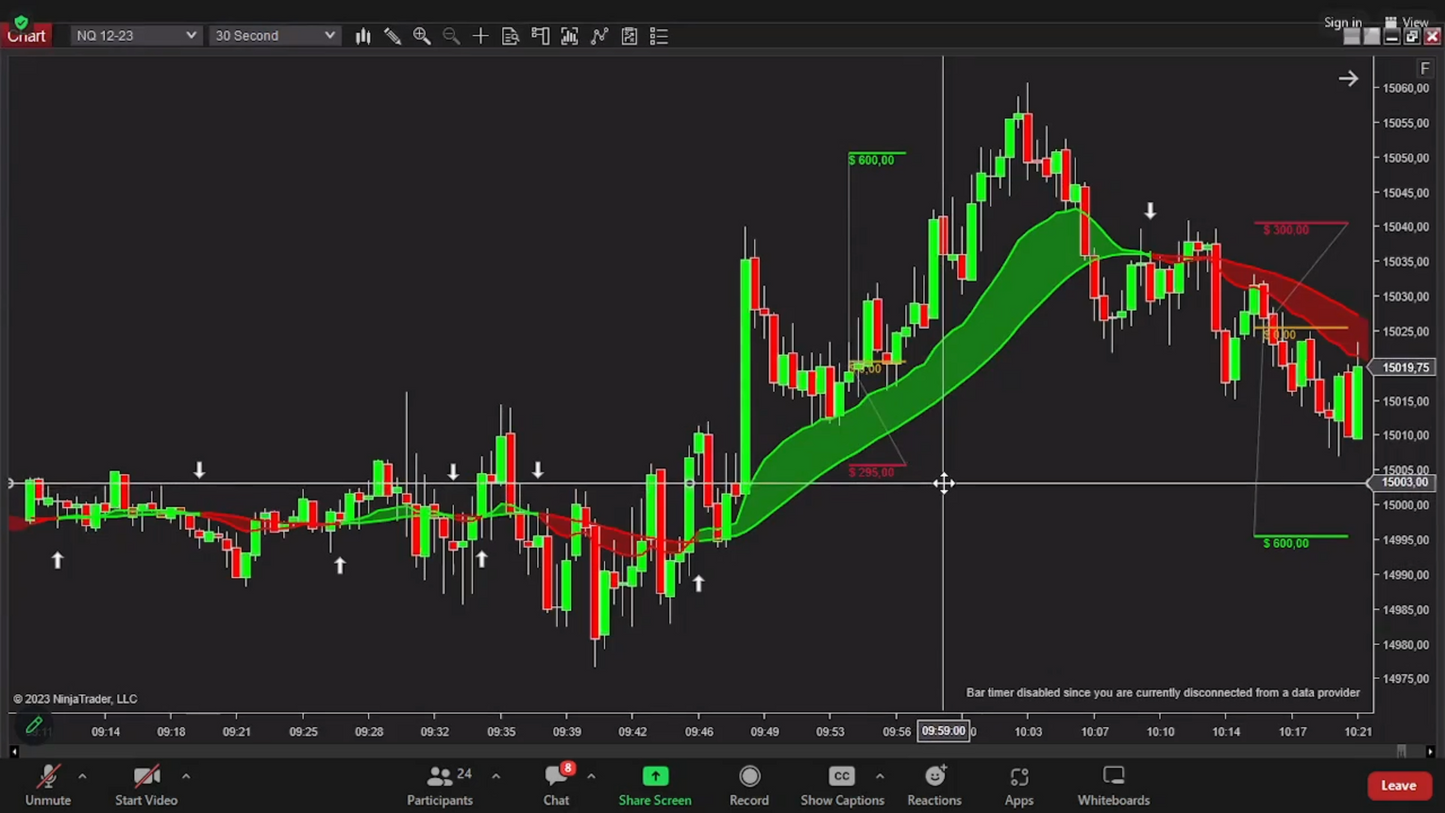This screenshot has width=1445, height=813.
Task: Click the Record button
Action: [749, 785]
